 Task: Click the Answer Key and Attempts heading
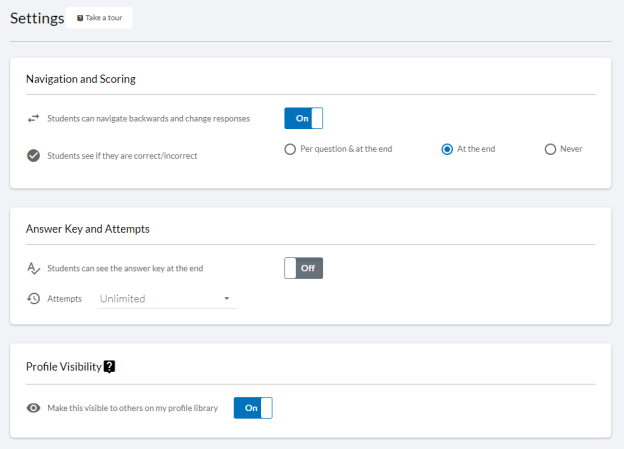tap(88, 229)
